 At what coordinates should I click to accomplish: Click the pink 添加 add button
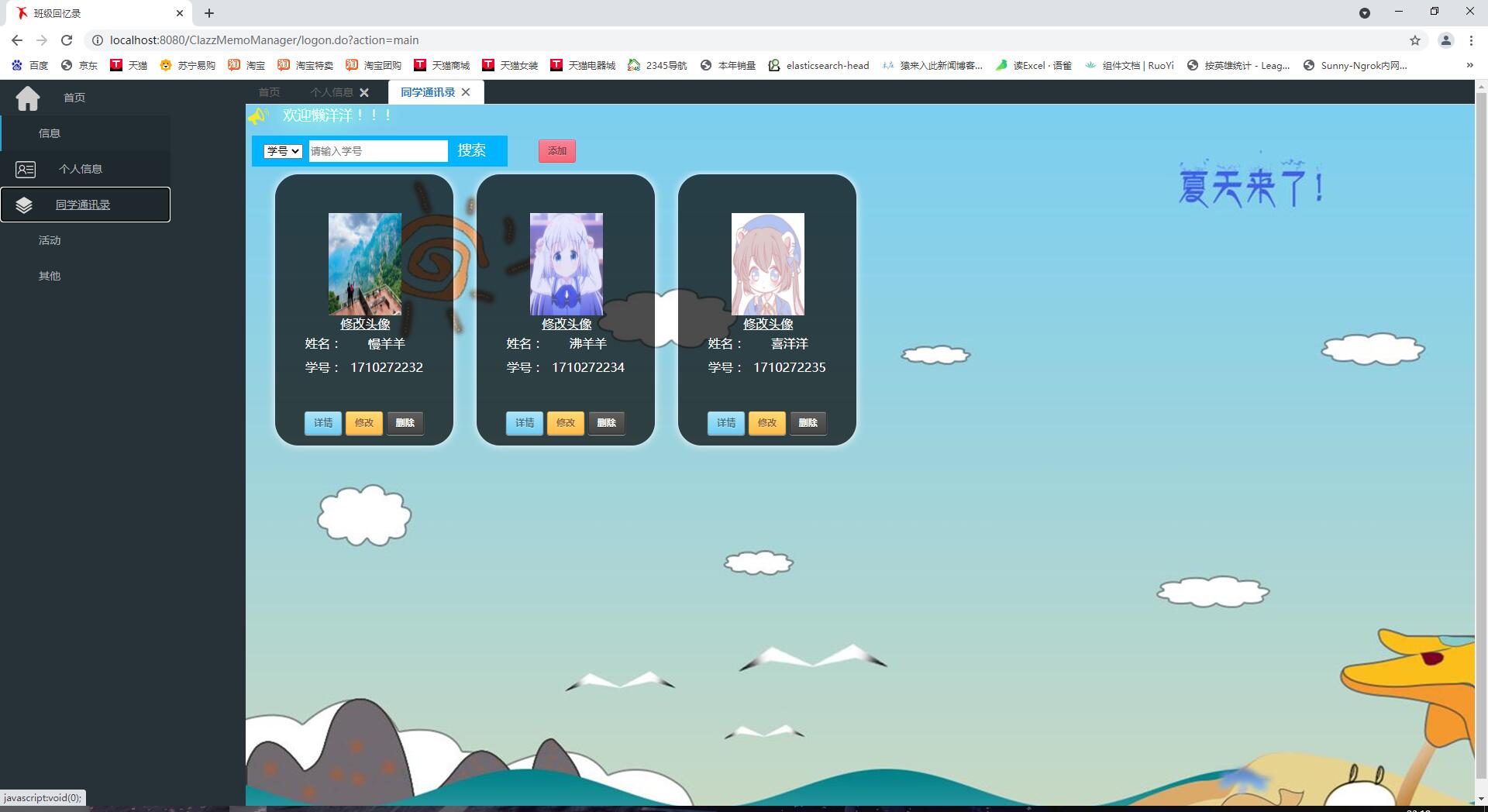(557, 151)
